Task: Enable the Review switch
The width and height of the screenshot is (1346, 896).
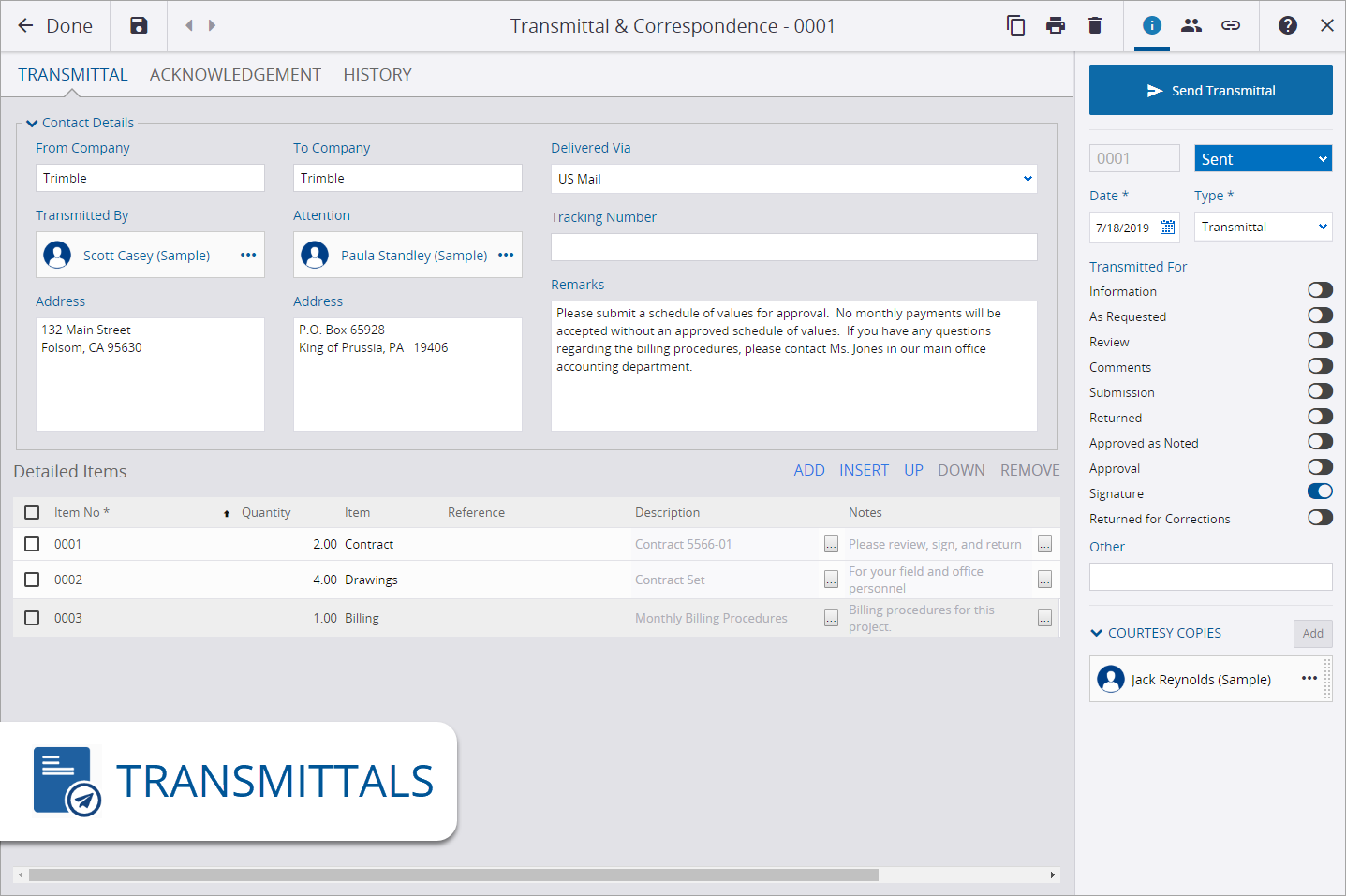Action: click(x=1321, y=341)
